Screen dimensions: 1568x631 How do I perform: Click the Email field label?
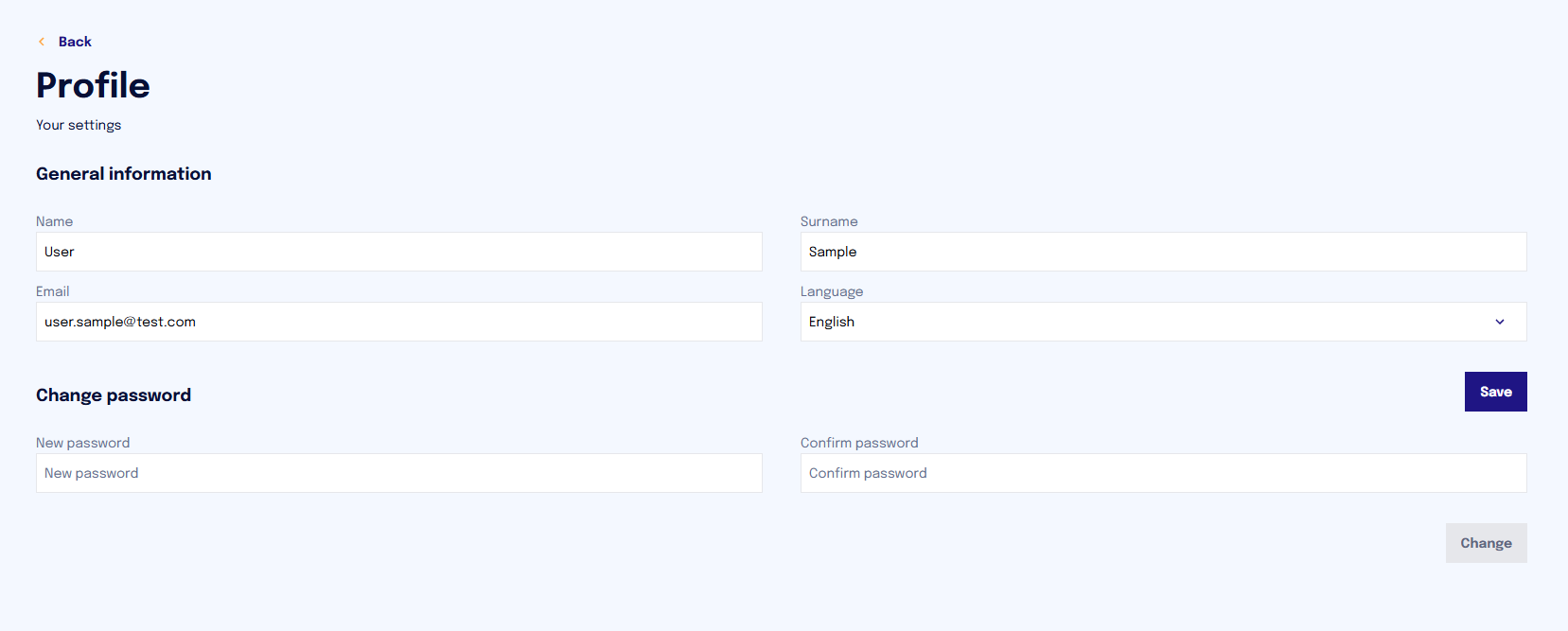[53, 291]
